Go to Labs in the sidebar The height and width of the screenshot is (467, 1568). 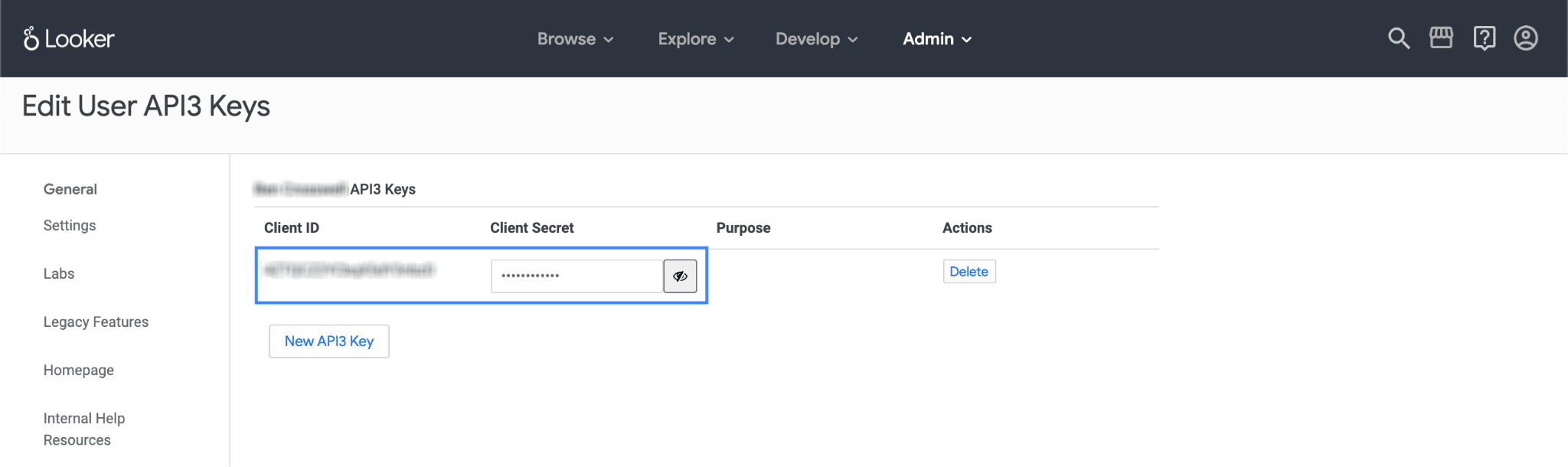coord(59,274)
